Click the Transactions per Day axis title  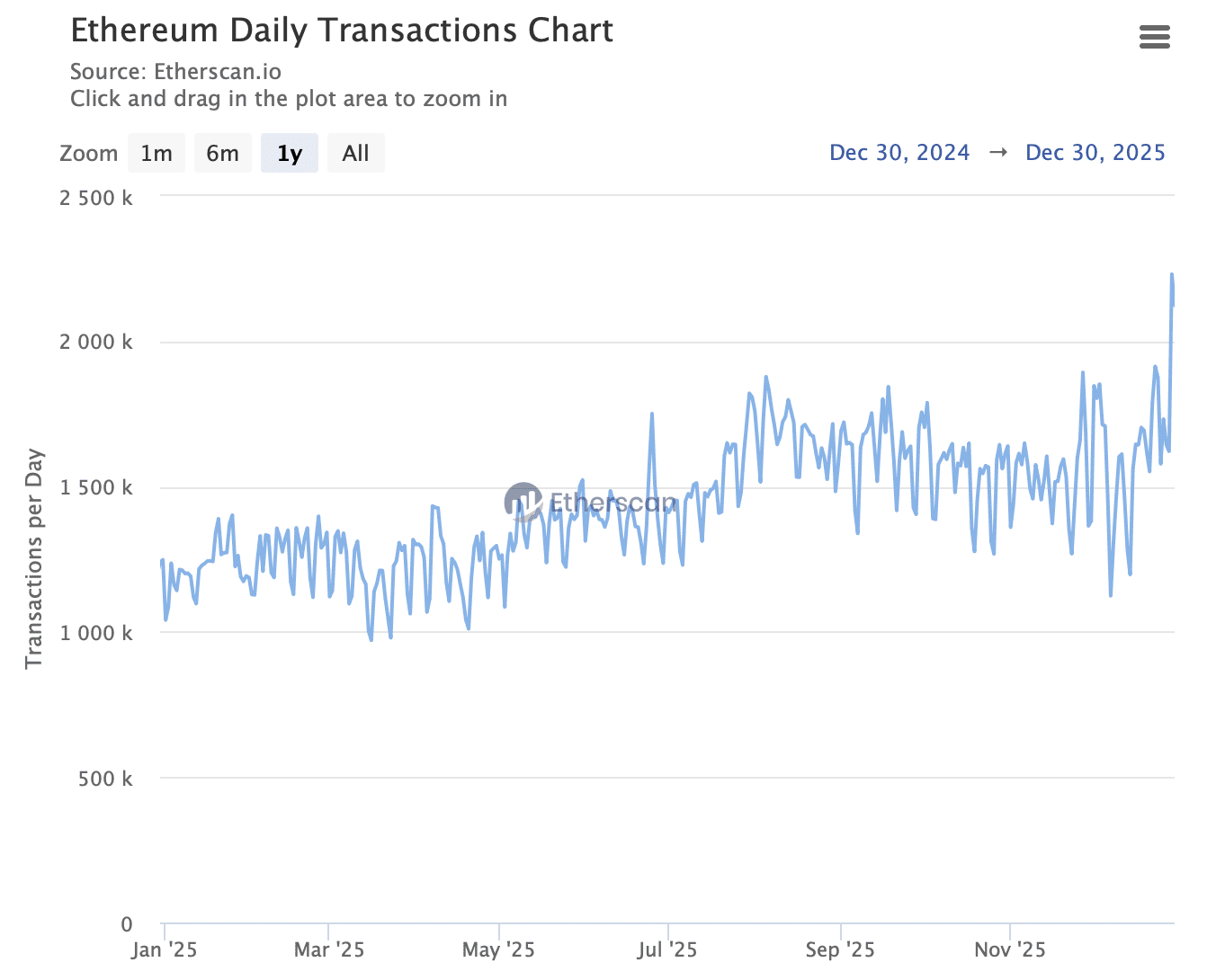34,558
